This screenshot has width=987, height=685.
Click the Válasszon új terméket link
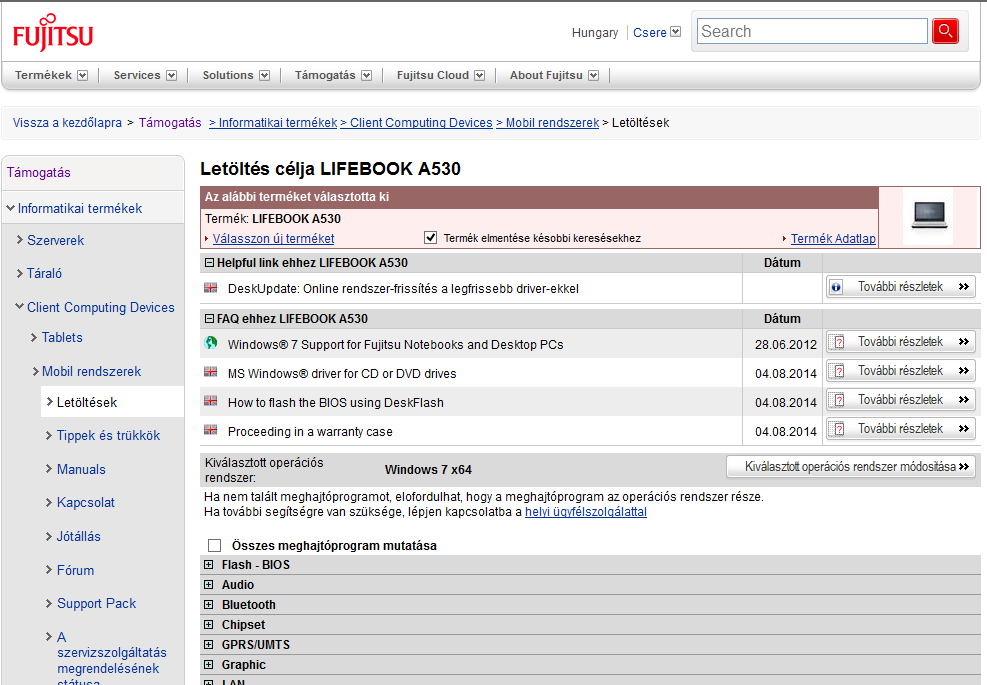273,239
